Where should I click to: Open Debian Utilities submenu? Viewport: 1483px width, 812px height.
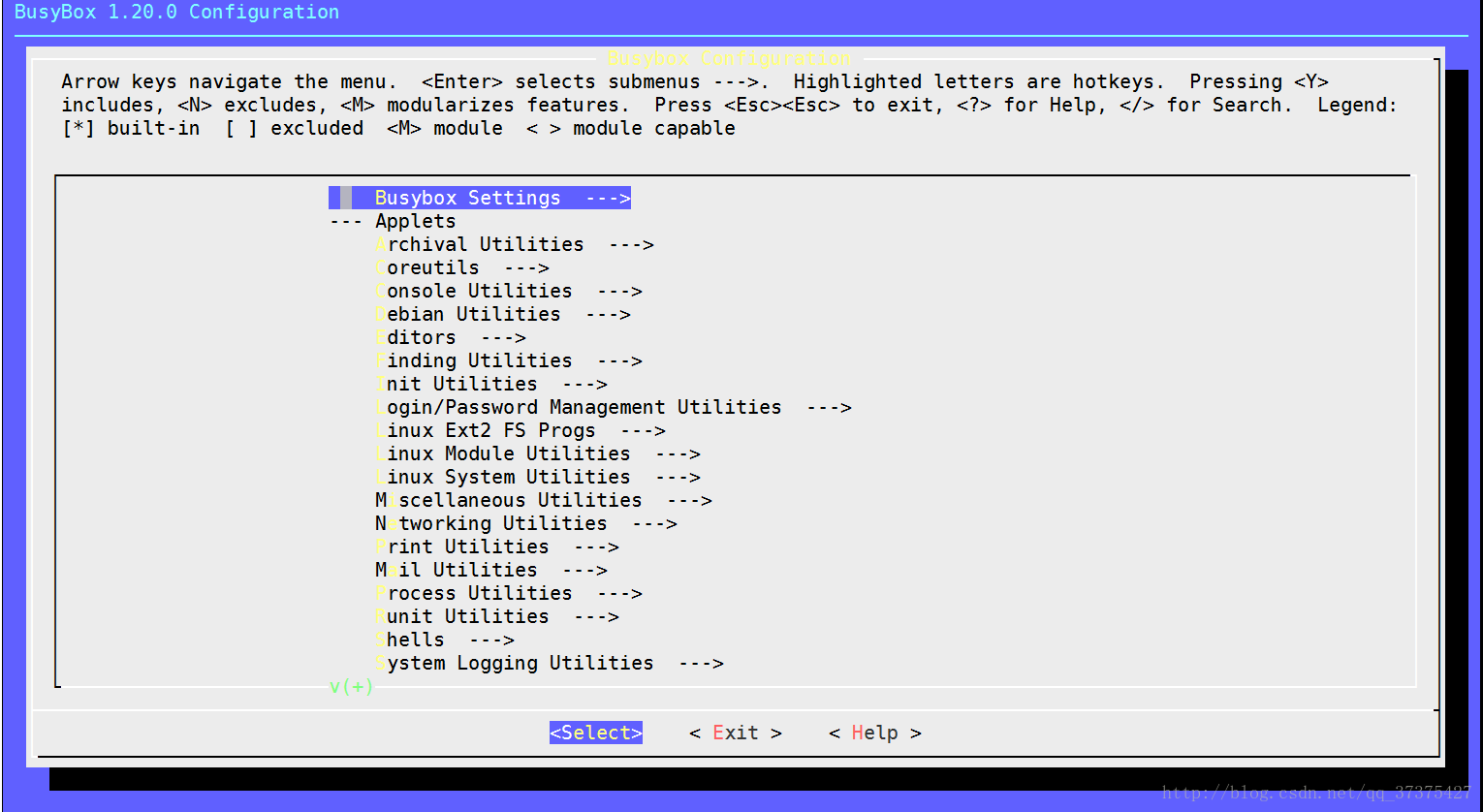click(503, 314)
